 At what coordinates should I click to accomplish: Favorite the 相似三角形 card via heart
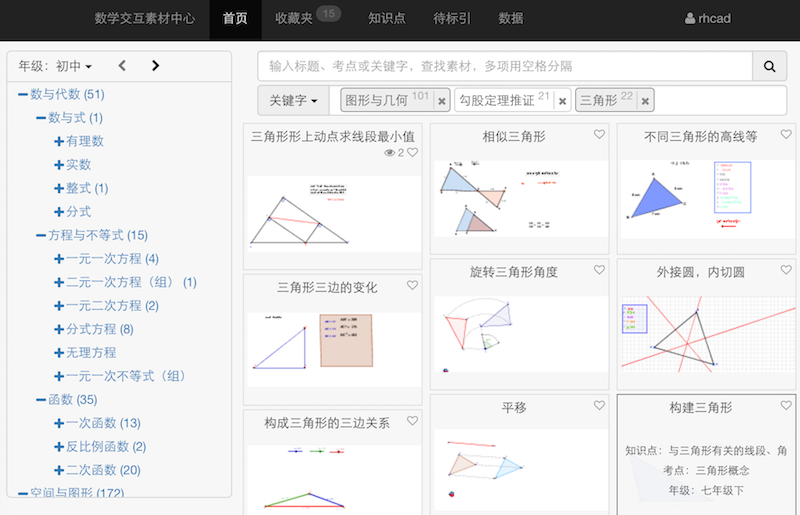point(599,135)
